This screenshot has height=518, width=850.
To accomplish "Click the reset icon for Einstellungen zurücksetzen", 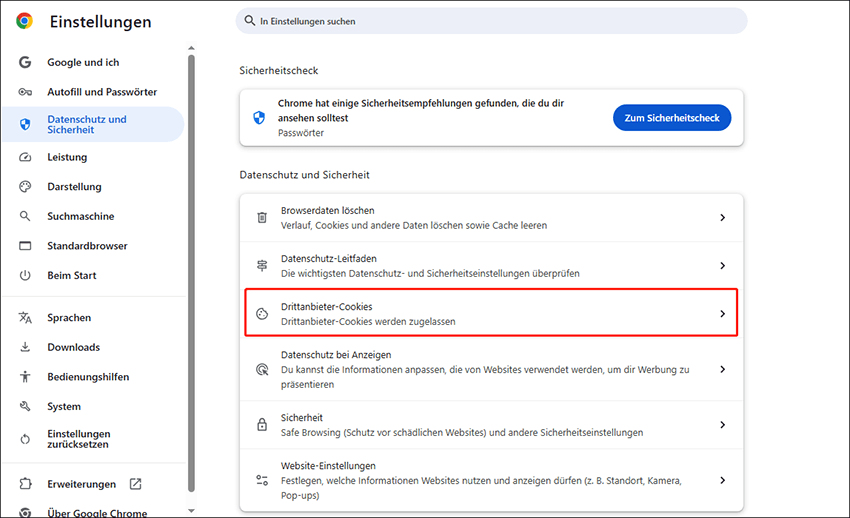I will point(25,439).
